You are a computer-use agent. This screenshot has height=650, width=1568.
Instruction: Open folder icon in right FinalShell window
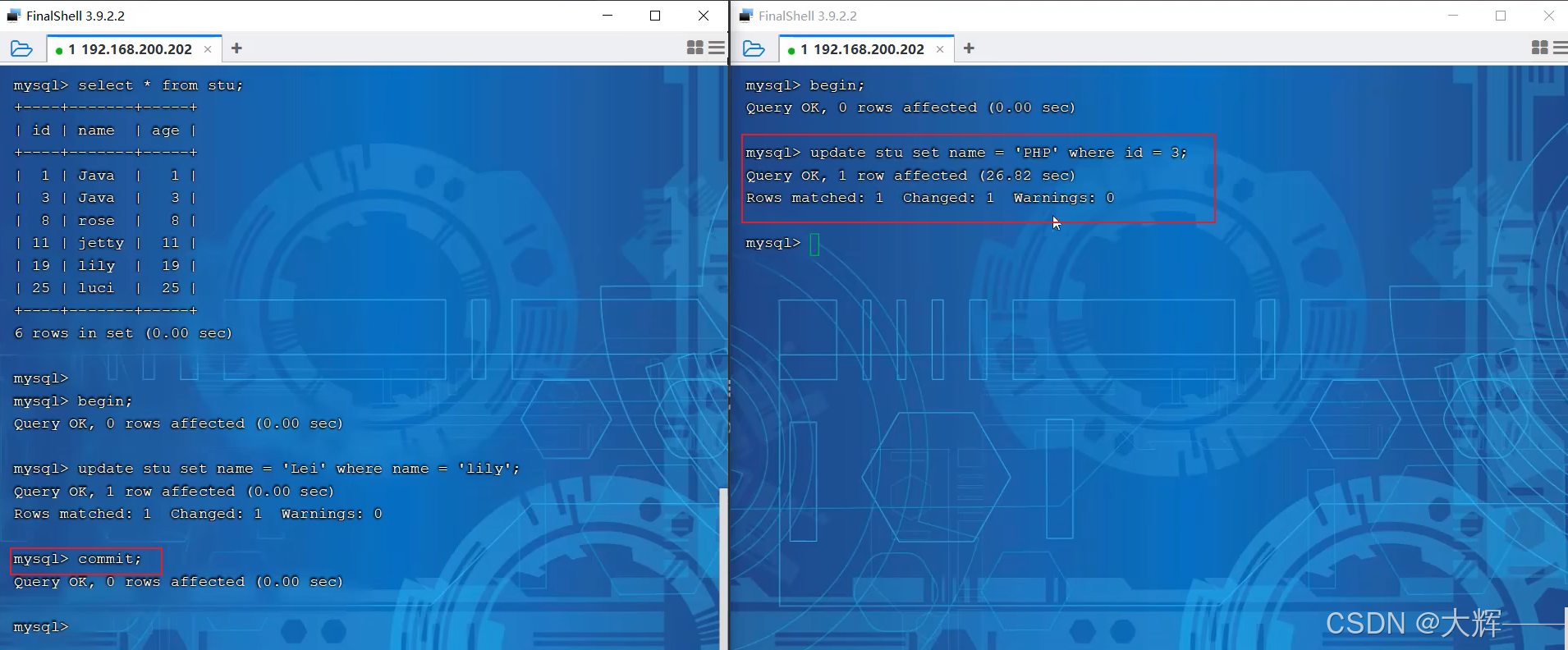[754, 49]
